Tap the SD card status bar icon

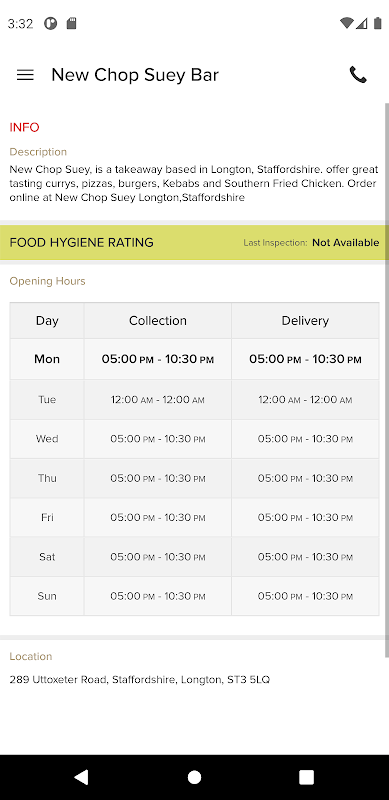pos(72,23)
